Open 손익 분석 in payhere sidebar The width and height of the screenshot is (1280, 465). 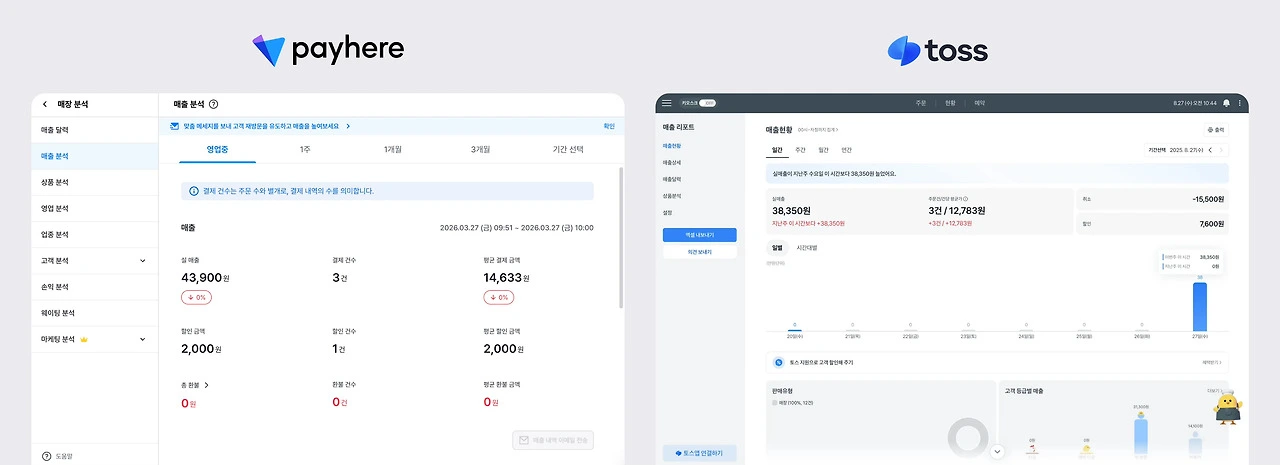(x=95, y=287)
